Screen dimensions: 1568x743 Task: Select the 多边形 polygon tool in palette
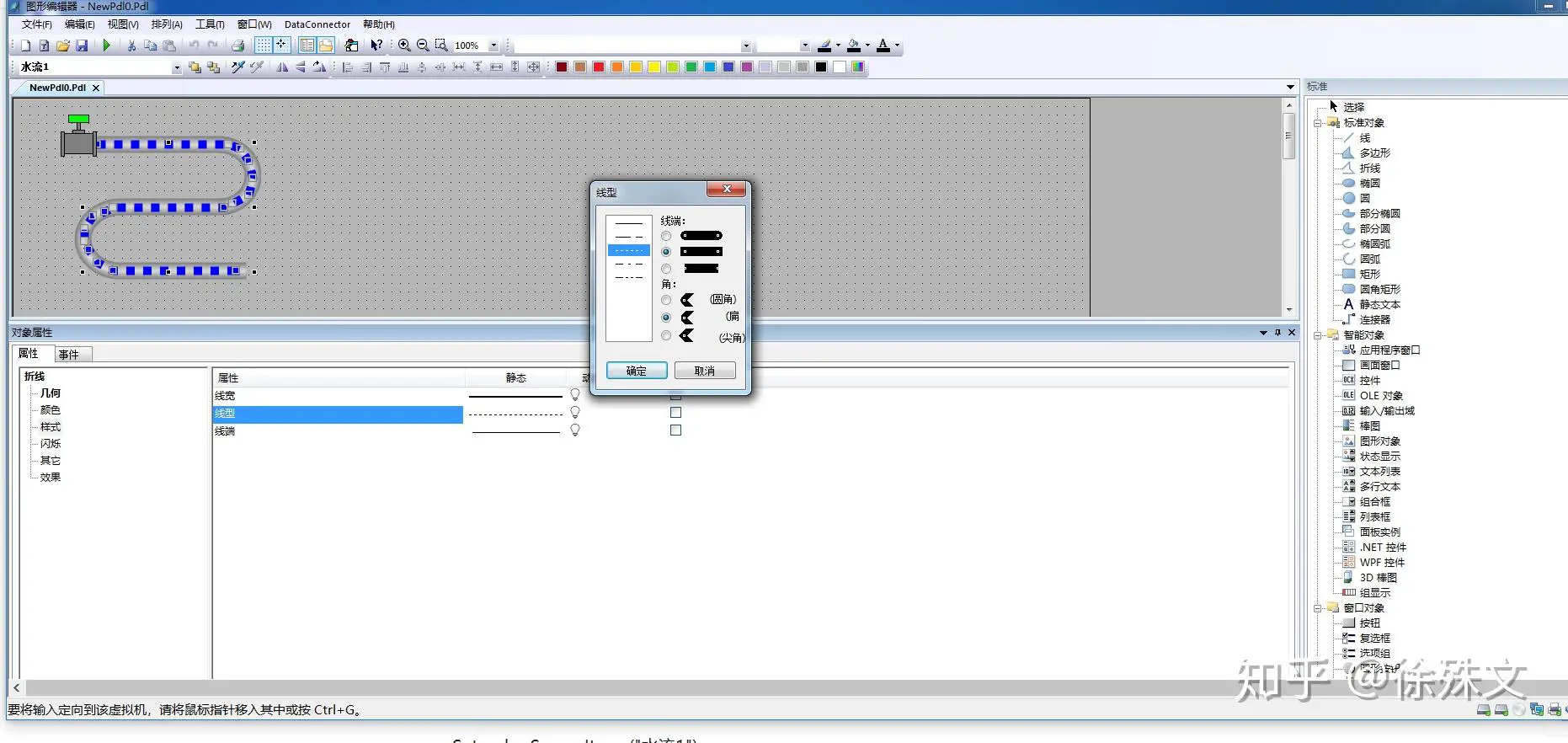pyautogui.click(x=1373, y=153)
